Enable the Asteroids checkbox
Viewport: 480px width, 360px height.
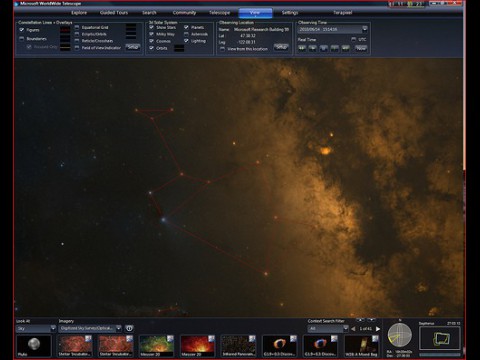[186, 34]
